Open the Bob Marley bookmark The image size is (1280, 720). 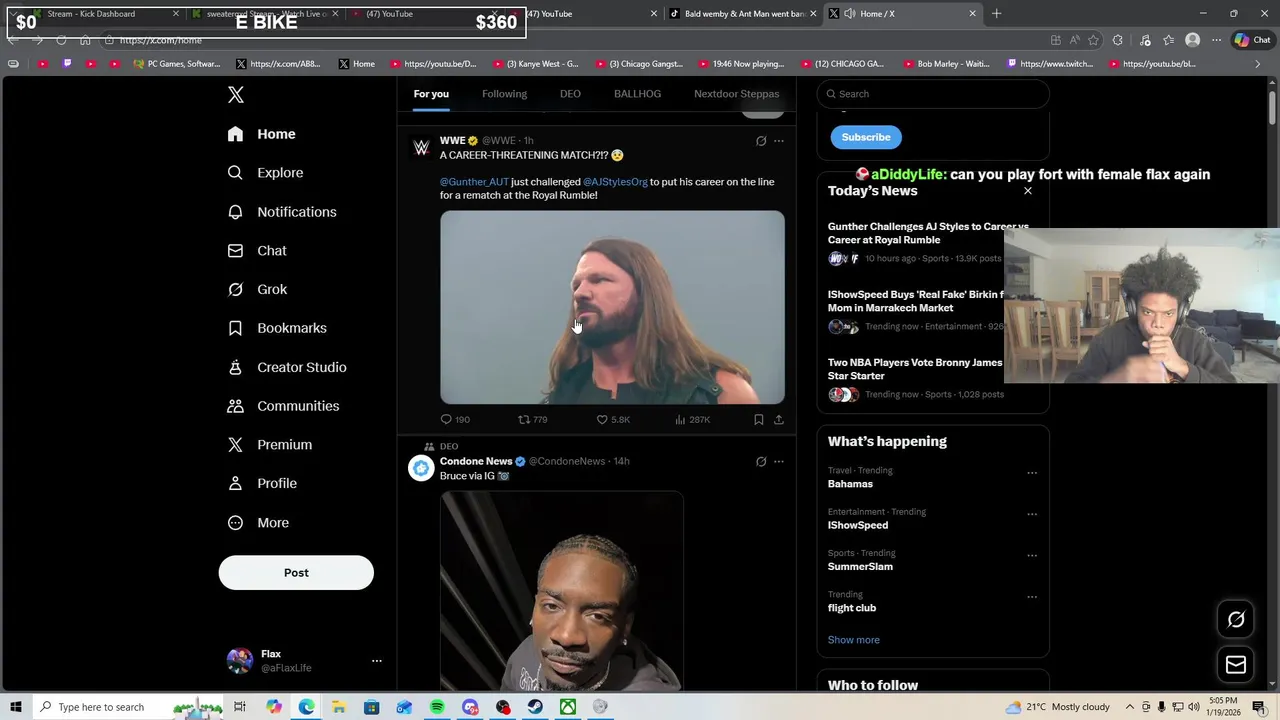(x=945, y=64)
